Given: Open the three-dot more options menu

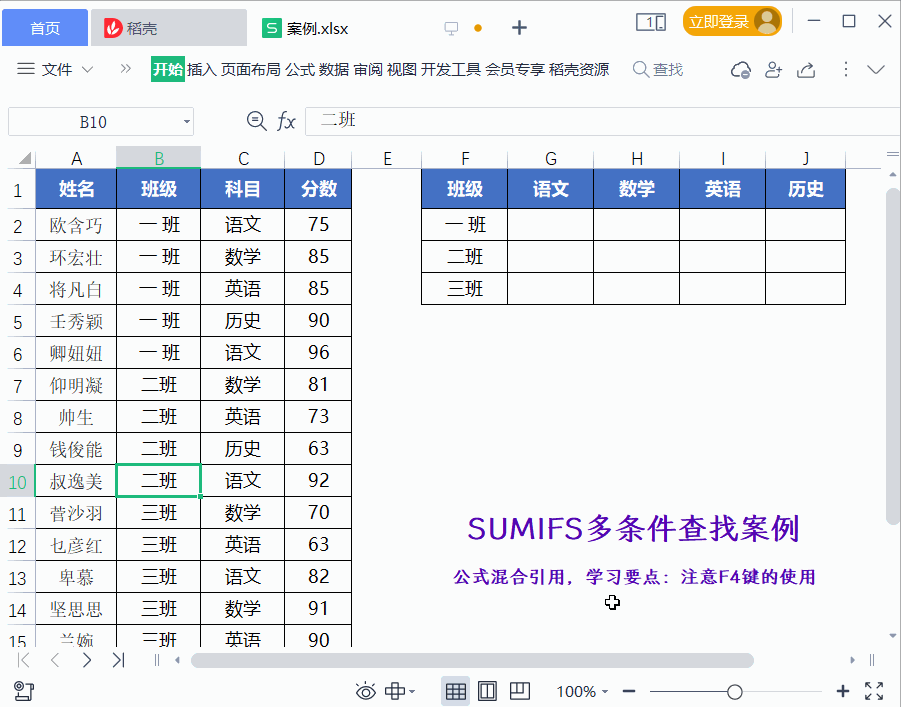Looking at the screenshot, I should coord(845,70).
